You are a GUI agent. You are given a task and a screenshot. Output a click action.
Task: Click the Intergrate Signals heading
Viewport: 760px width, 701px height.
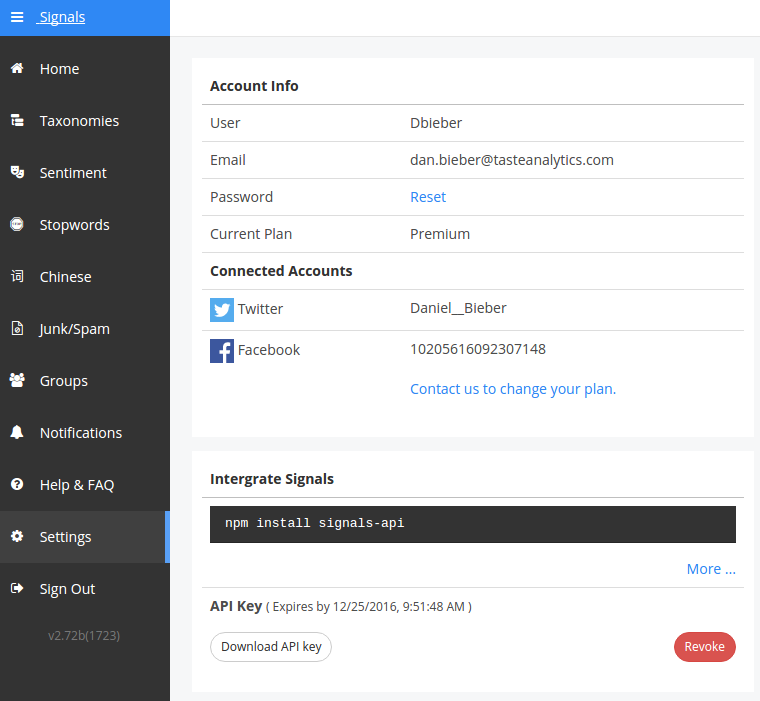[271, 479]
